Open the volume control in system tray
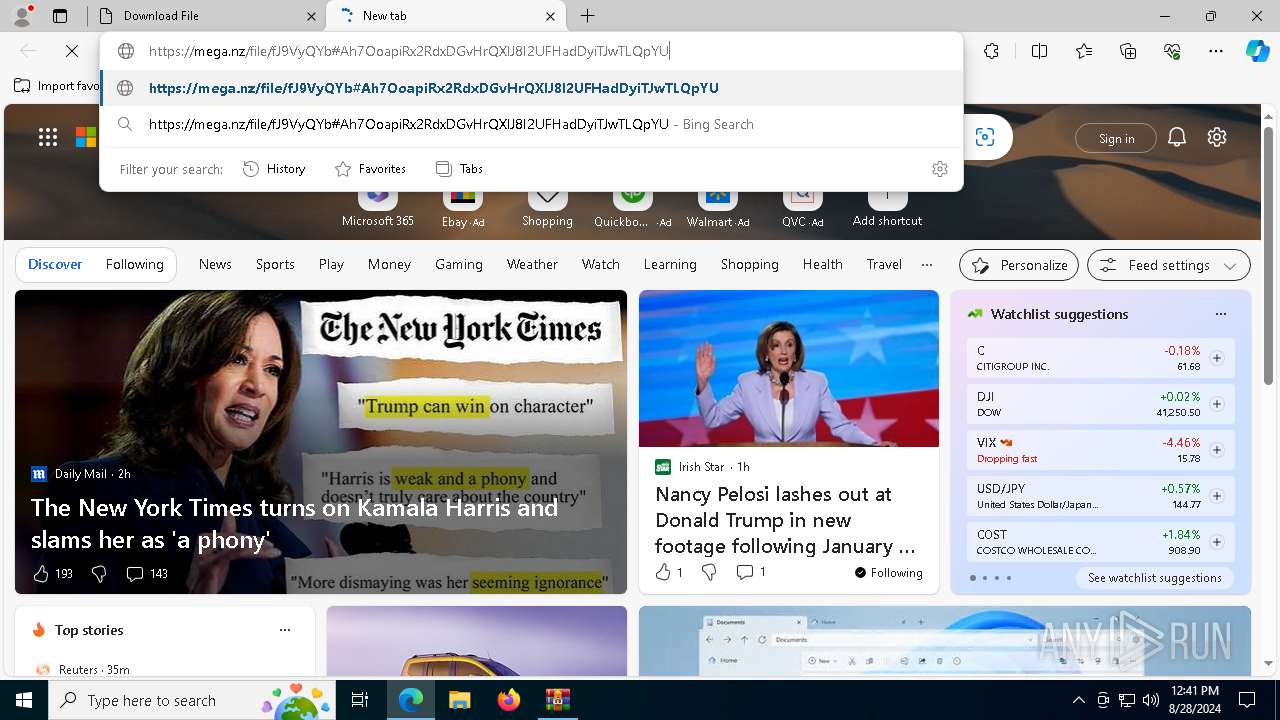 (x=1150, y=700)
